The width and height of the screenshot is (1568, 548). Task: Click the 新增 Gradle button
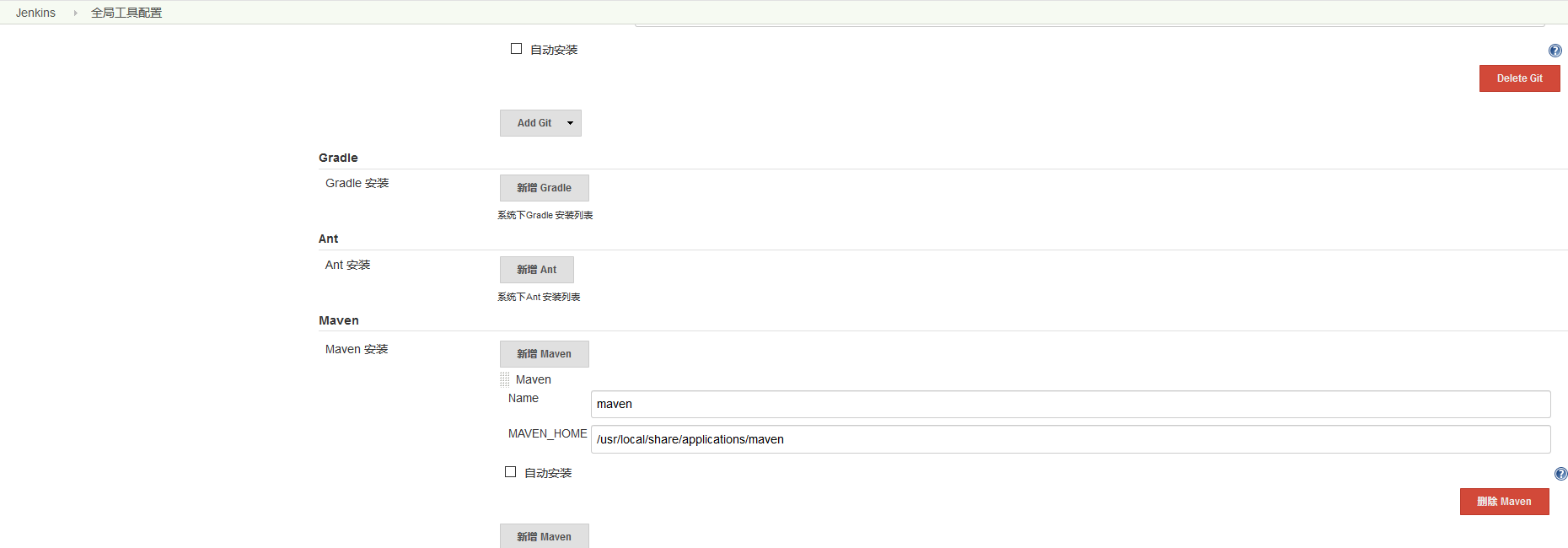tap(544, 188)
